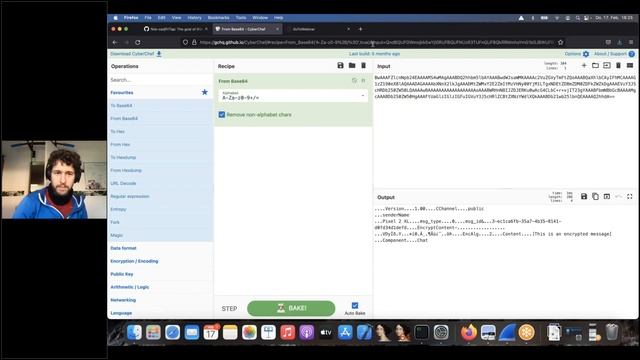
Task: Open the View menu
Action: [176, 18]
